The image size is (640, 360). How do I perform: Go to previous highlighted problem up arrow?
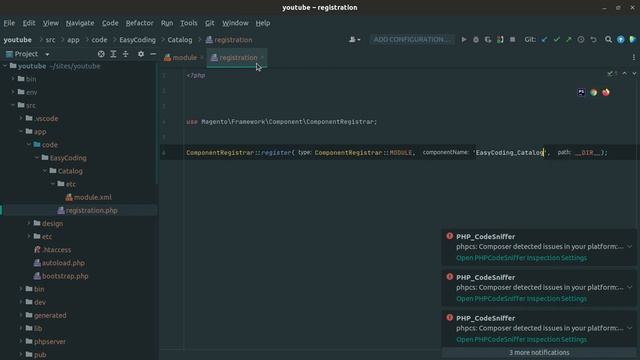coord(624,73)
